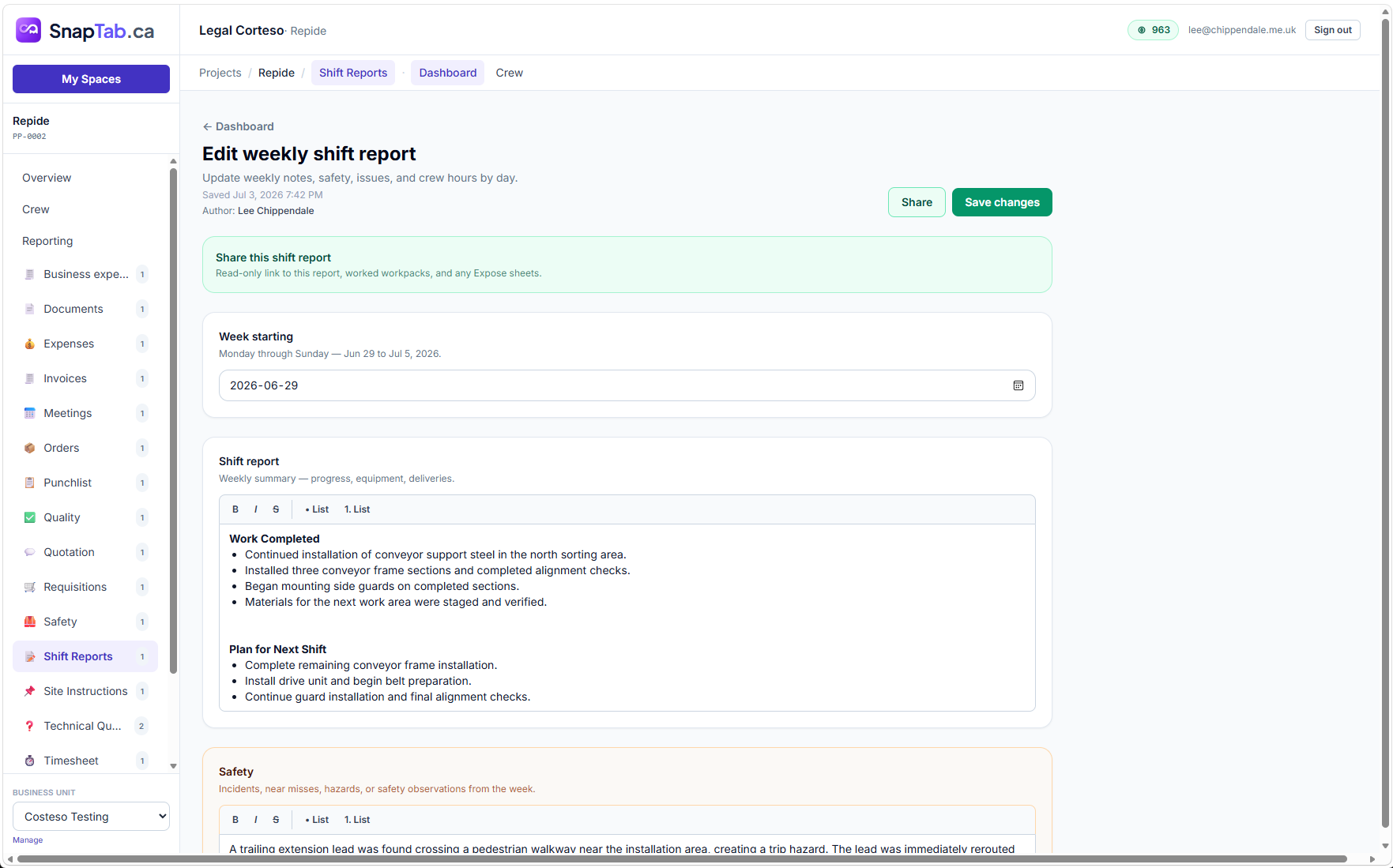The height and width of the screenshot is (868, 1393).
Task: Click the Work Completed heading text
Action: tap(274, 539)
